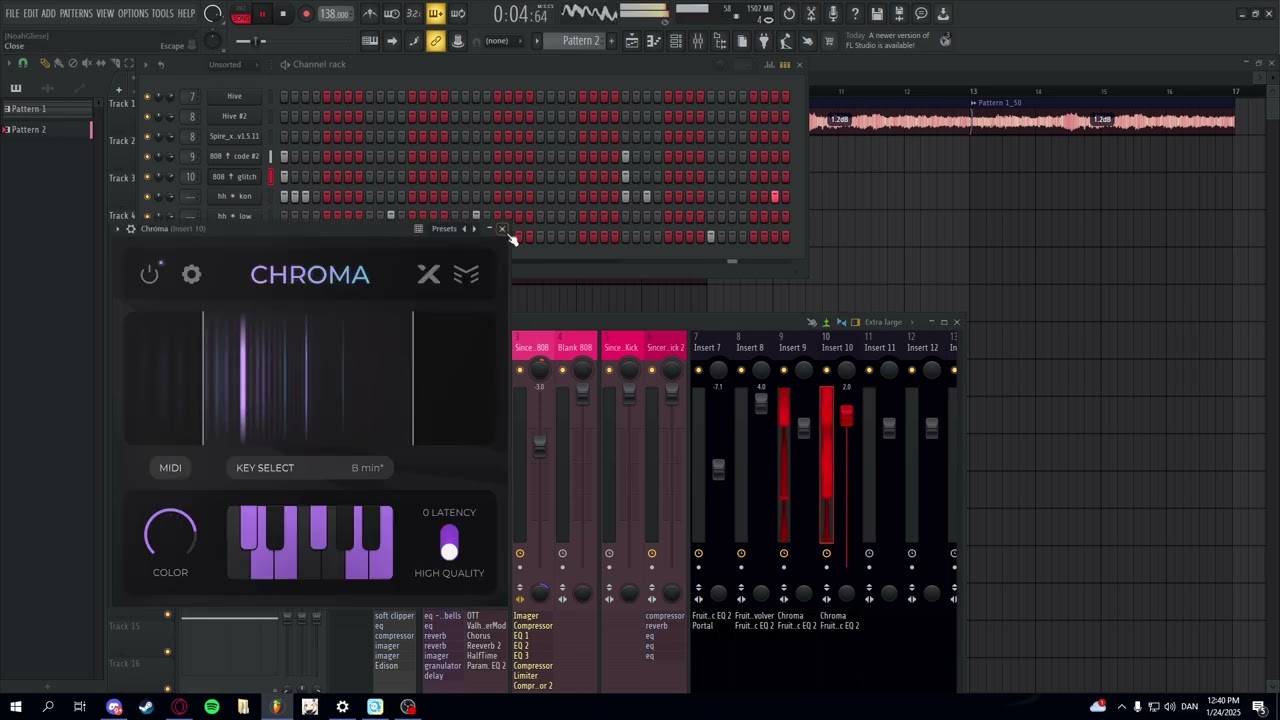
Task: Toggle the PAT/SONG mode switch
Action: [x=241, y=14]
